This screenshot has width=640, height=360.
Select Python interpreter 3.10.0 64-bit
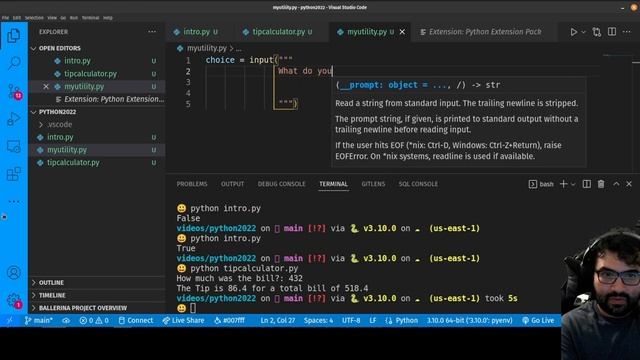(469, 320)
